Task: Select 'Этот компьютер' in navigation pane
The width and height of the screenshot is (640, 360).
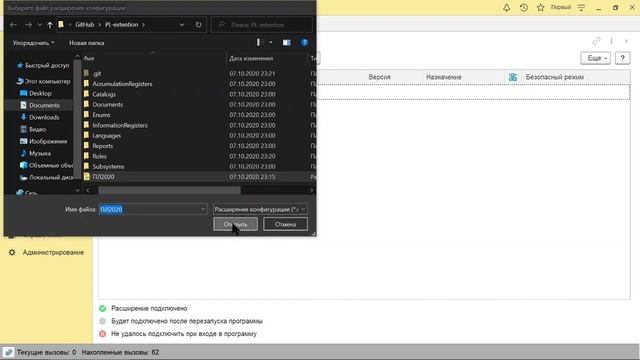Action: 43,81
